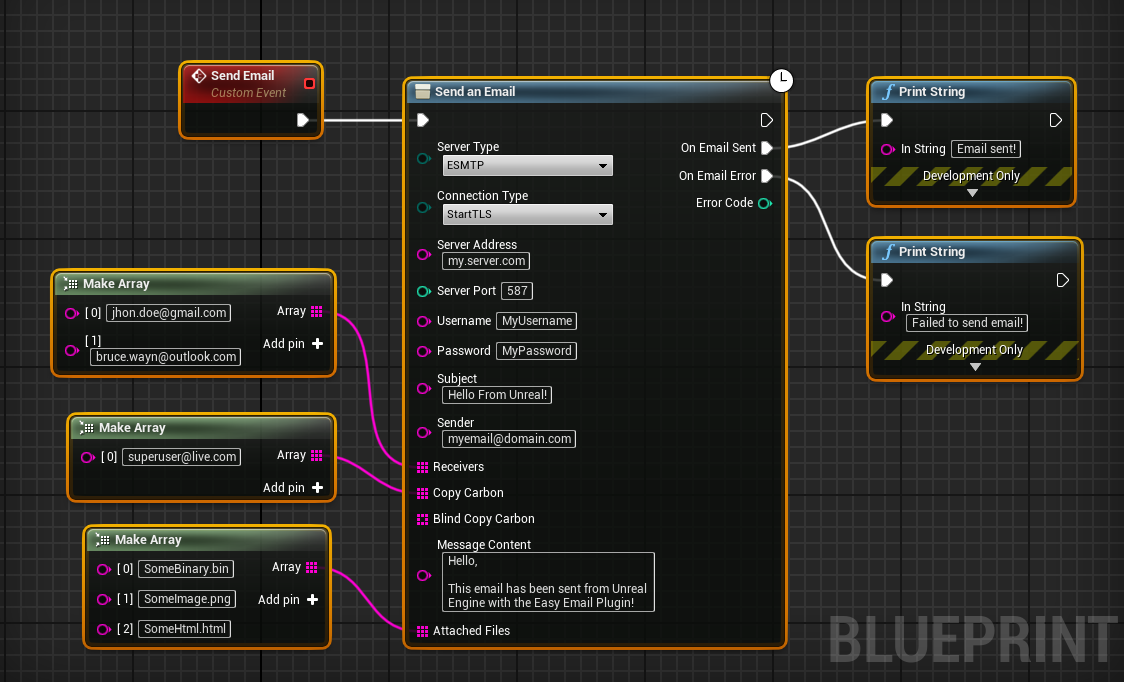This screenshot has width=1124, height=682.
Task: Click the Username input pin
Action: 424,321
